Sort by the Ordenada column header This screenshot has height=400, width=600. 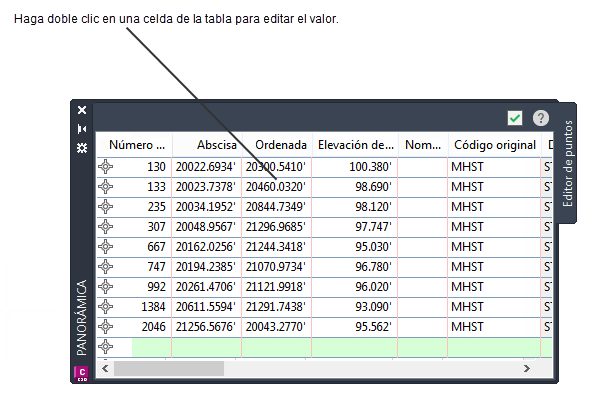click(x=277, y=145)
